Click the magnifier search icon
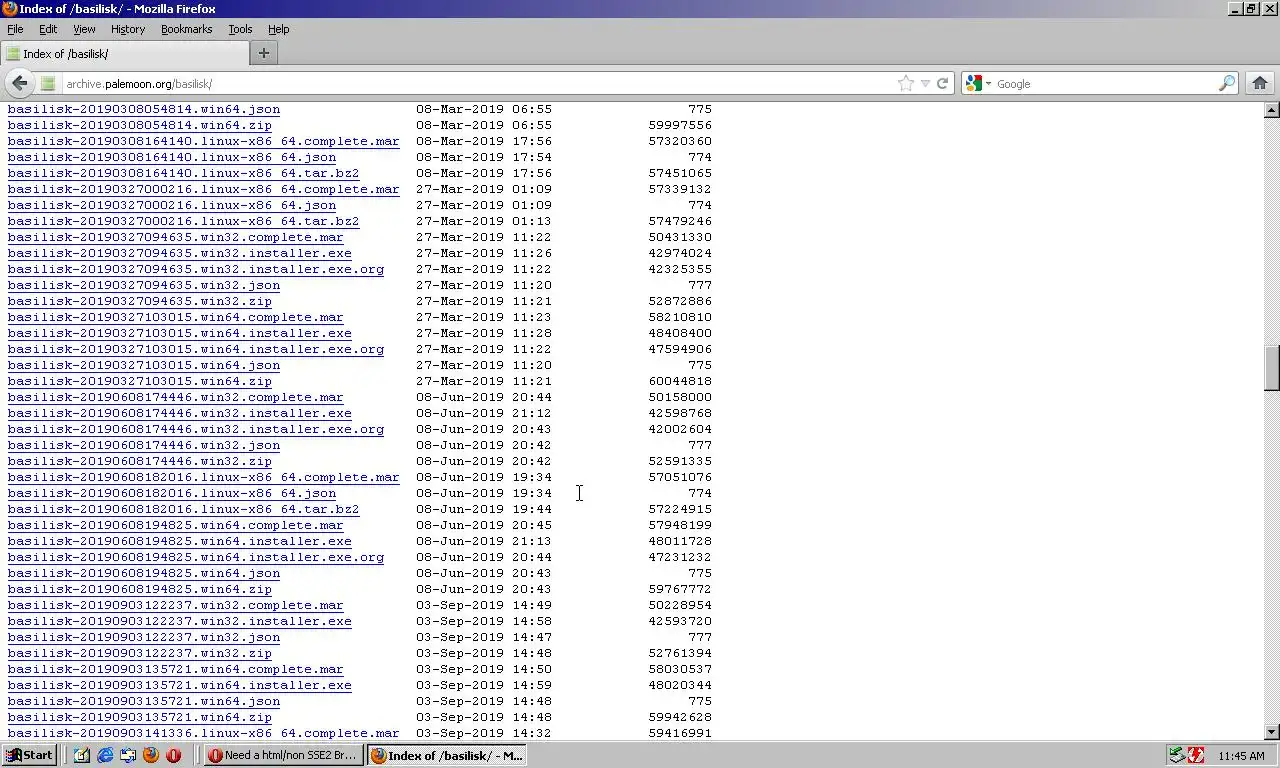 coord(1226,84)
